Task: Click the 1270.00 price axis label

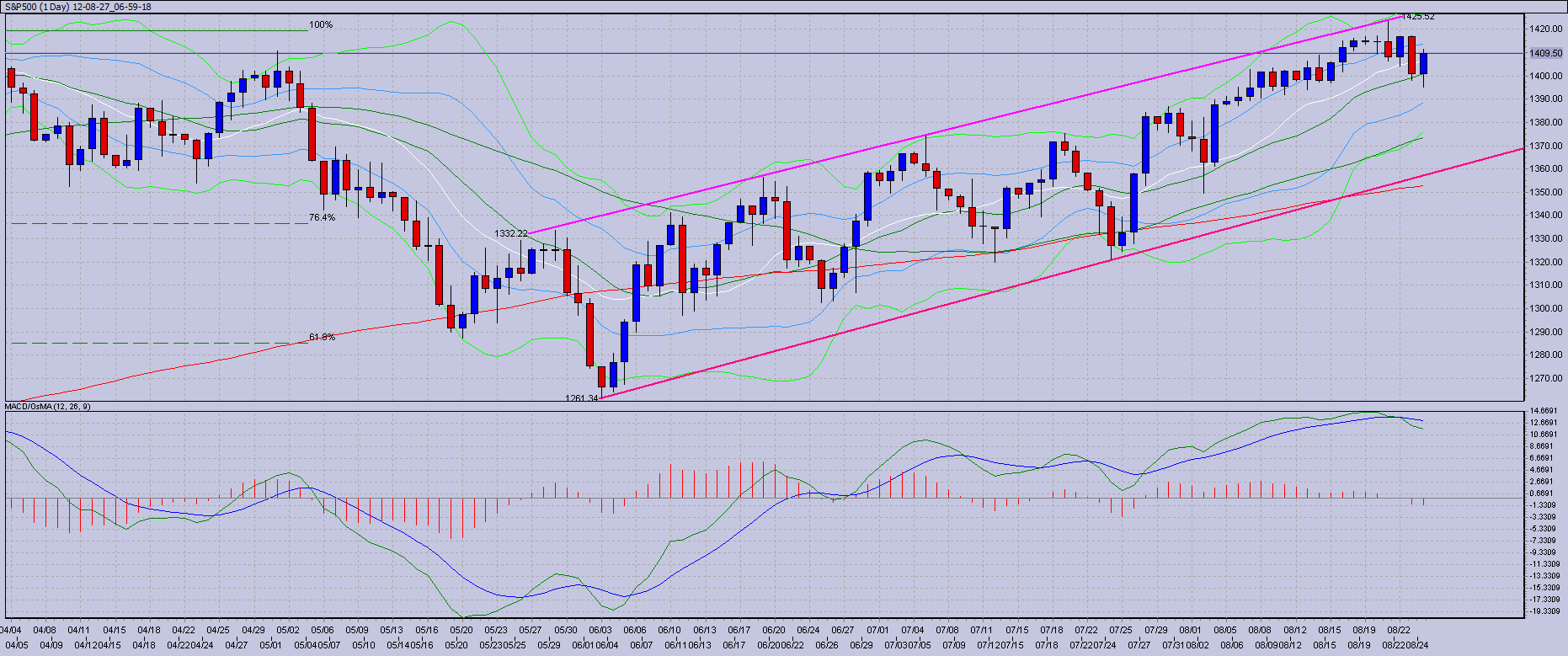Action: (1546, 378)
